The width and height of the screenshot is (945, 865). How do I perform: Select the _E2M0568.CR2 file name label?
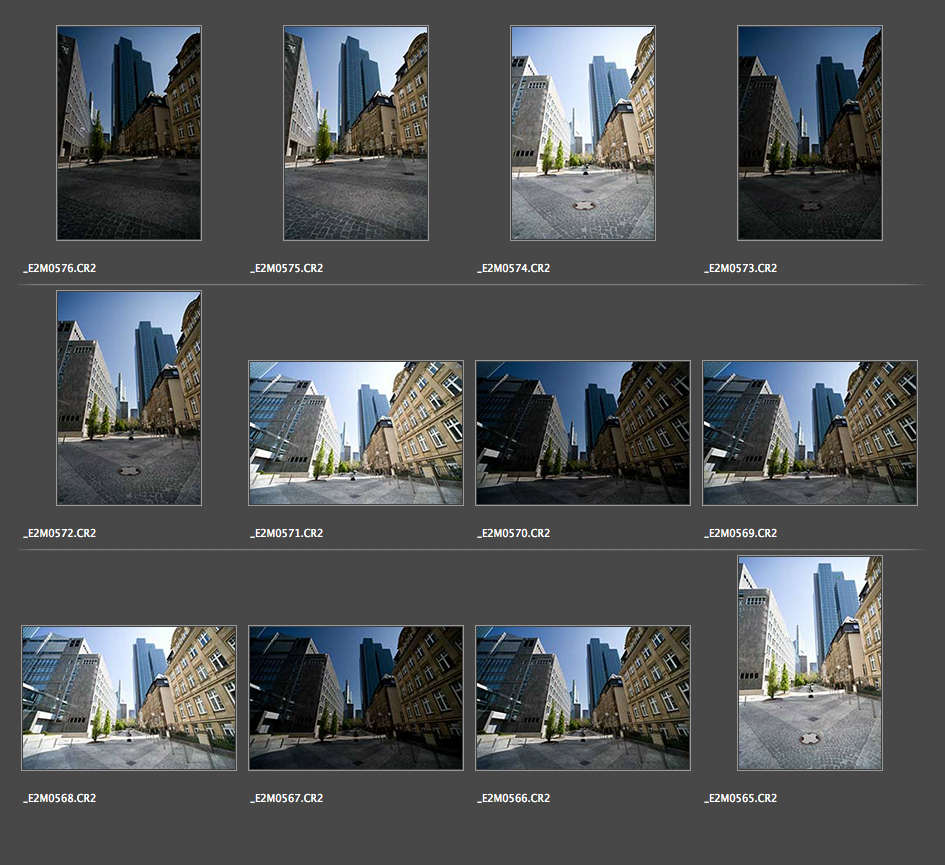click(x=60, y=798)
